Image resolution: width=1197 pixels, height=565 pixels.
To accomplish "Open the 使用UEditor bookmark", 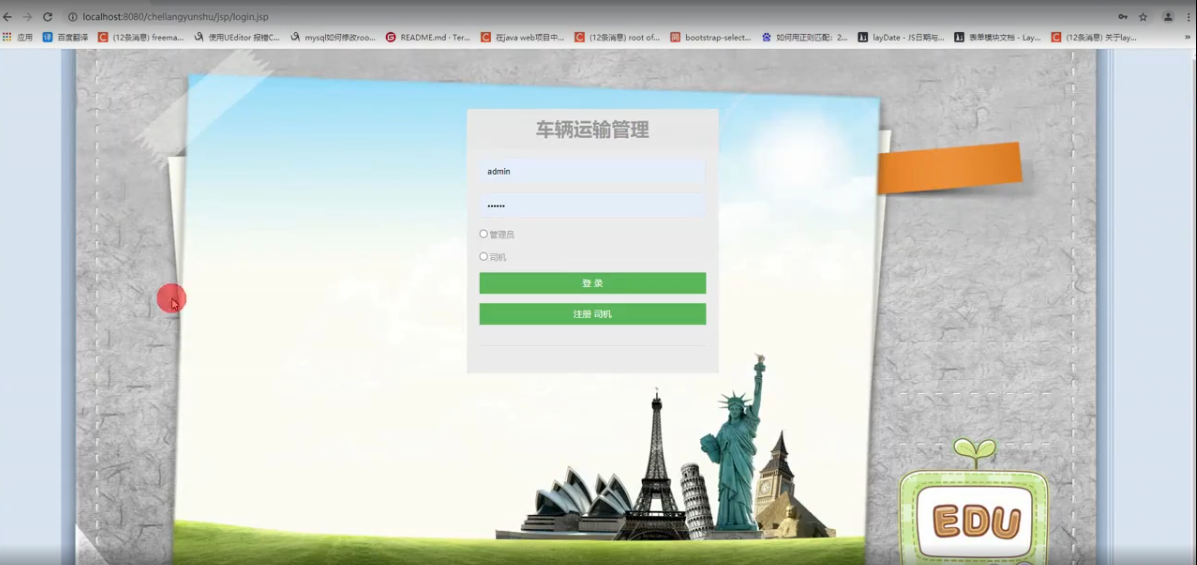I will point(237,37).
